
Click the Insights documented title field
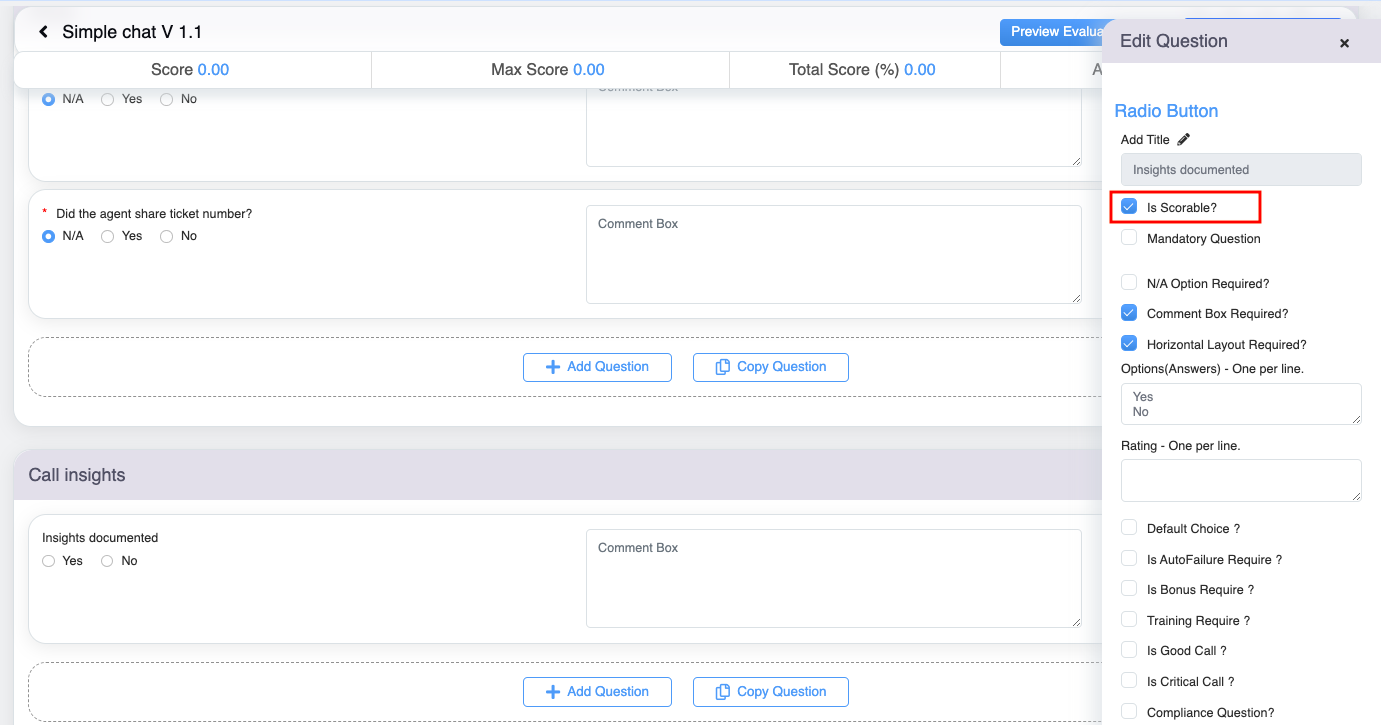pyautogui.click(x=1240, y=170)
